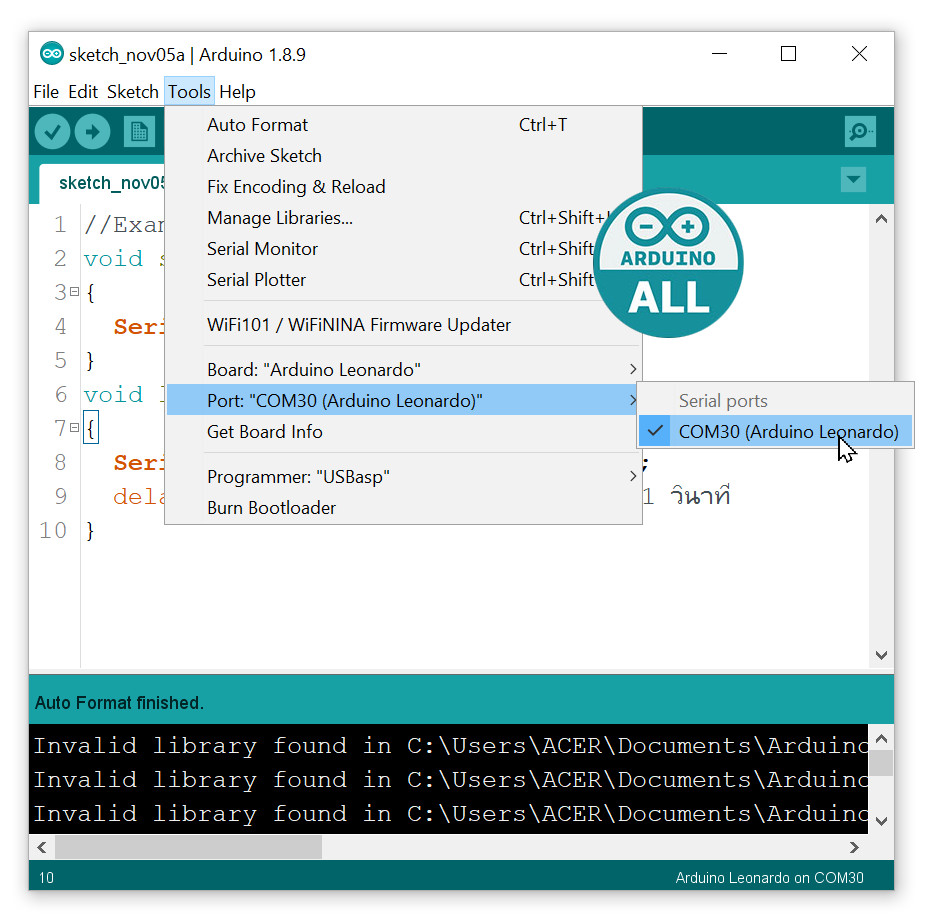Click the console scroll down arrow

click(x=881, y=821)
